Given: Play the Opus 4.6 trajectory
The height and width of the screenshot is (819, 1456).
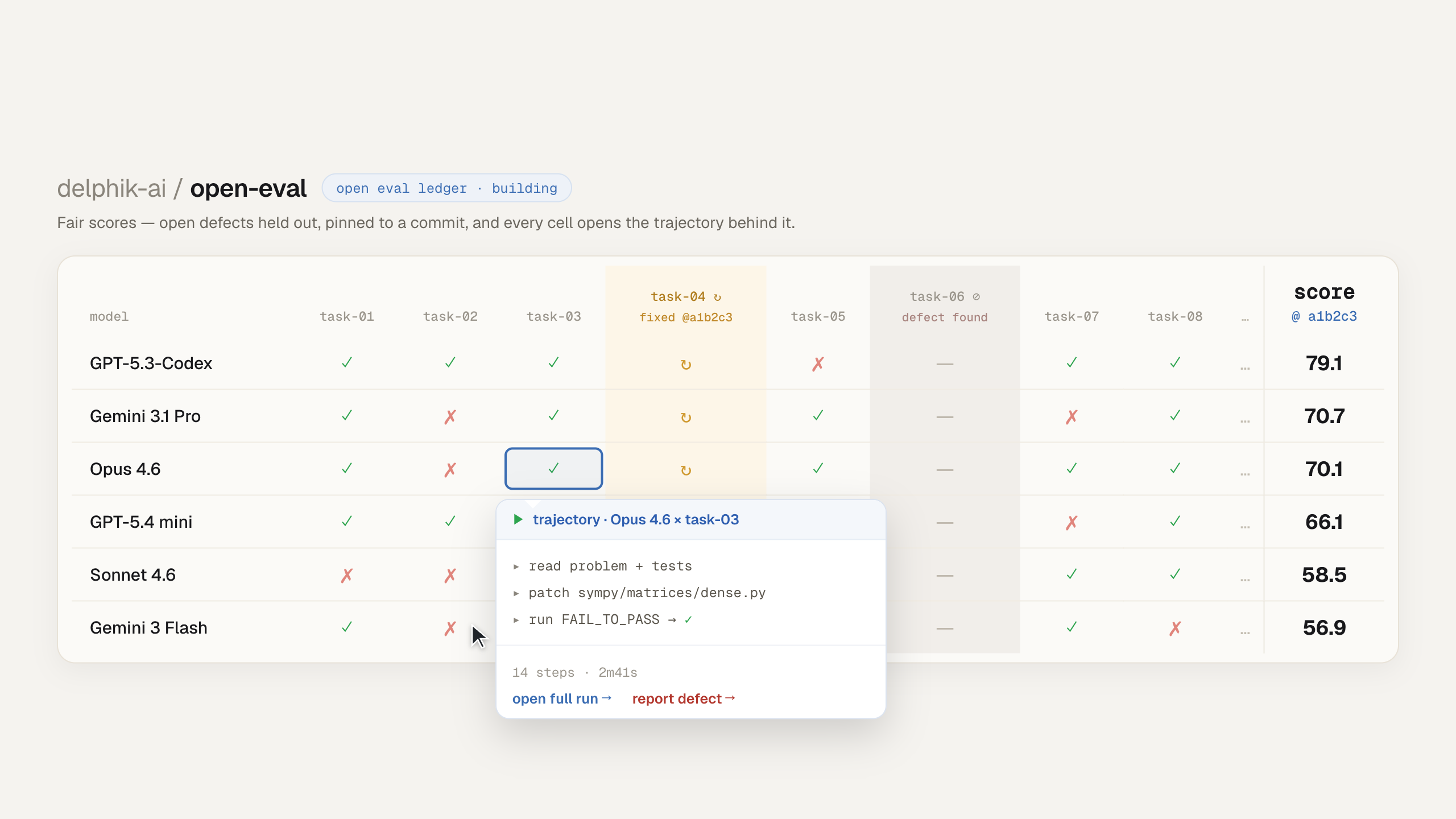Looking at the screenshot, I should coord(518,519).
